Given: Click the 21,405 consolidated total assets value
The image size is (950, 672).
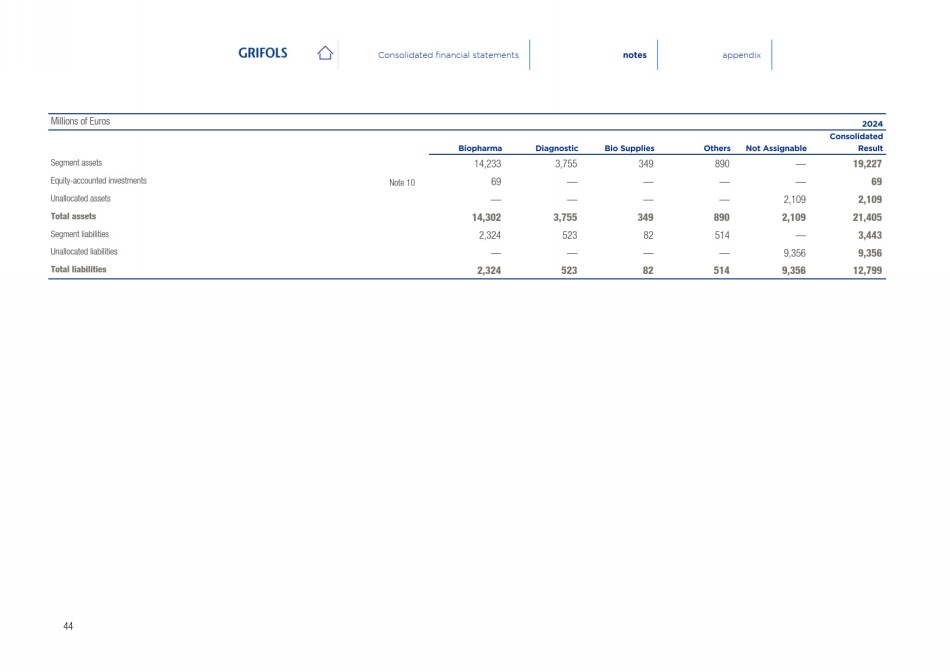Looking at the screenshot, I should click(x=861, y=216).
